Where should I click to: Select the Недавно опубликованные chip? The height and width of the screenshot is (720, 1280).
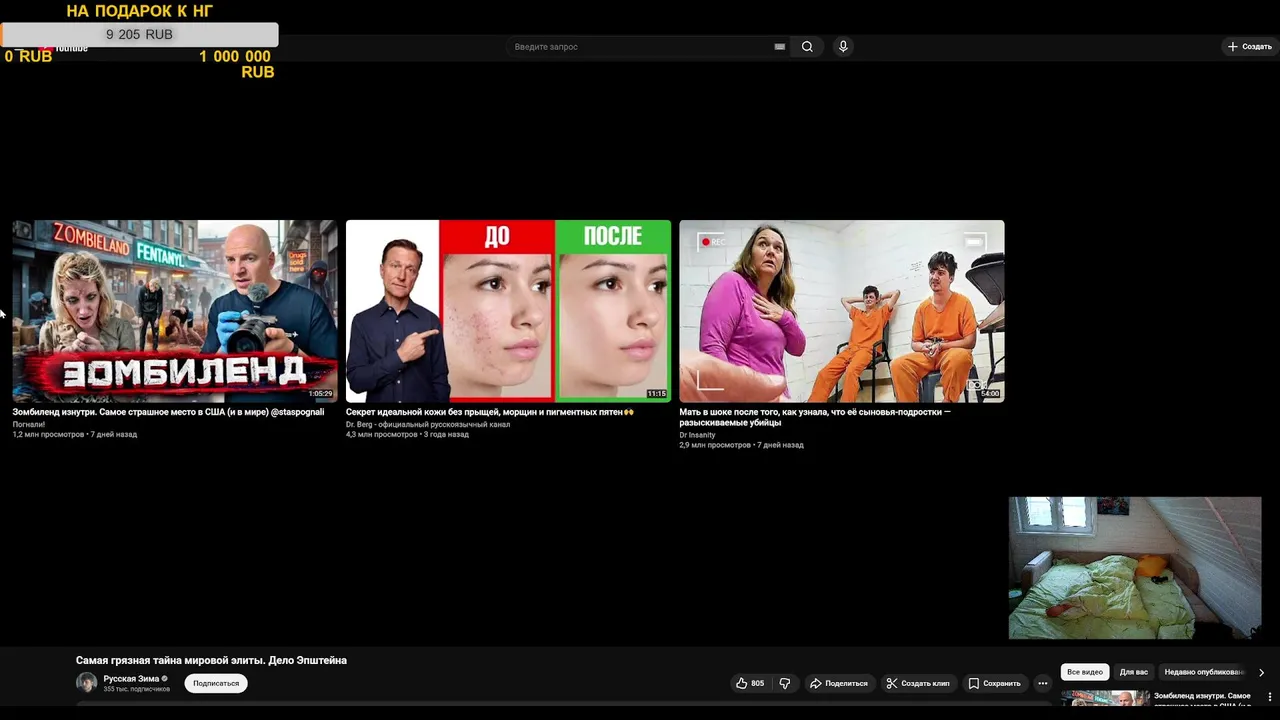(1204, 672)
